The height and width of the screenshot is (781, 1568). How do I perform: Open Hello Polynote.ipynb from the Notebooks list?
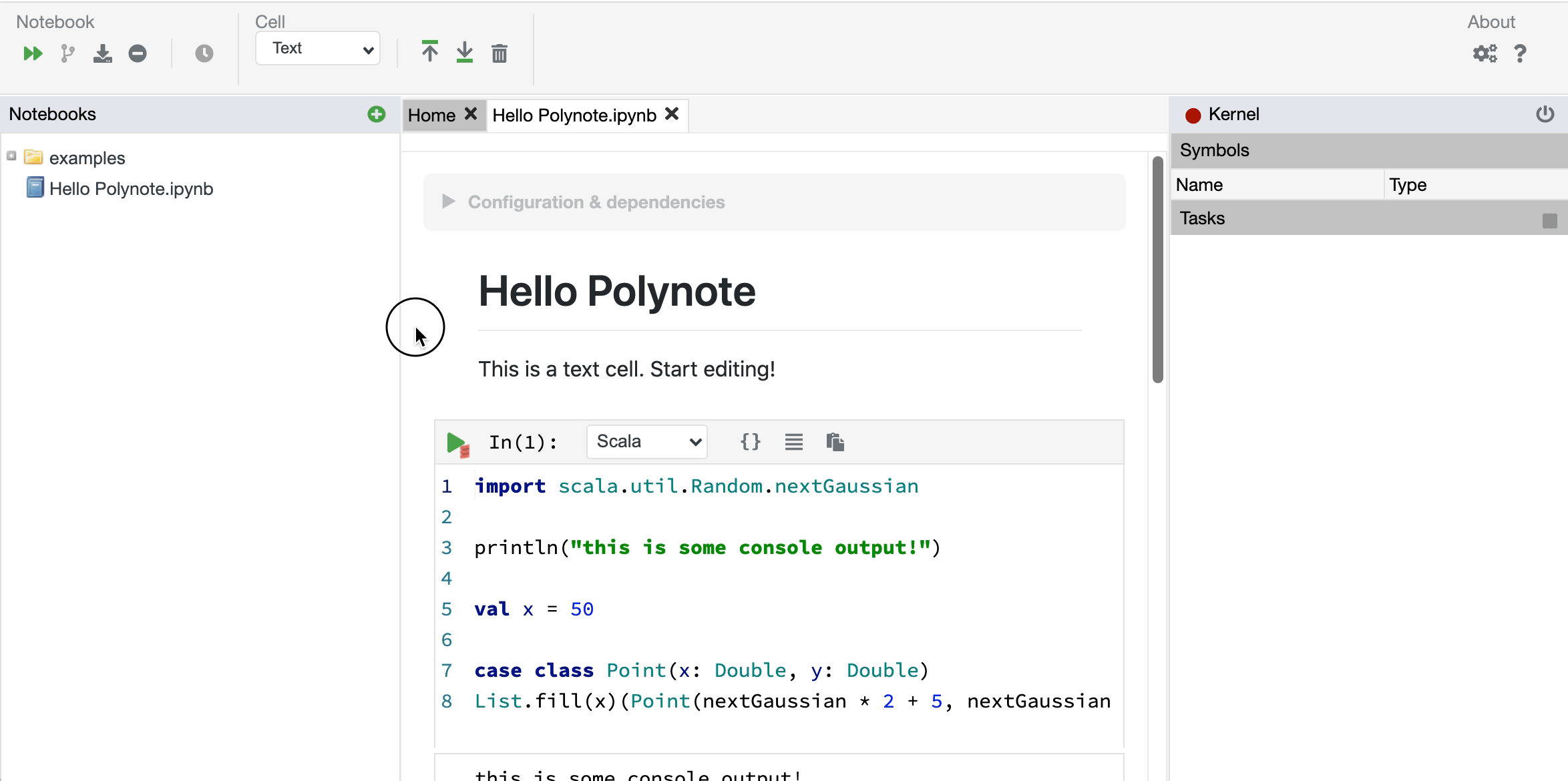point(131,188)
